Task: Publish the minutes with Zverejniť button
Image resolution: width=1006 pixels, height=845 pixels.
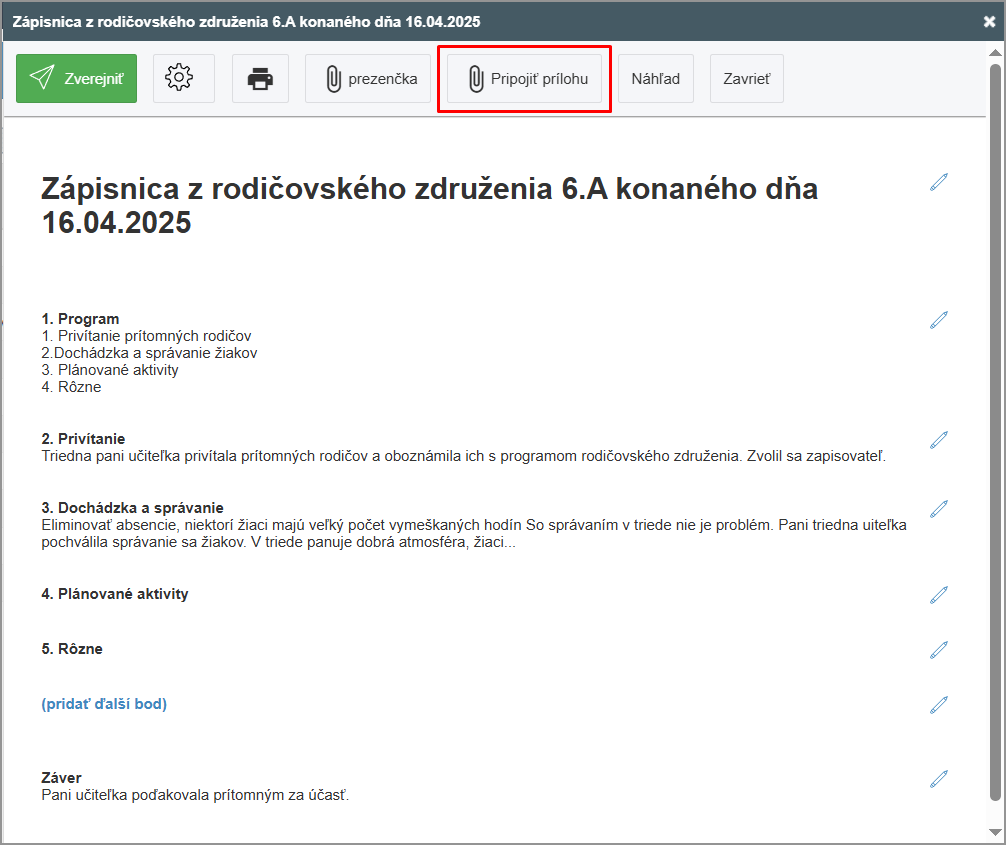Action: pos(76,78)
